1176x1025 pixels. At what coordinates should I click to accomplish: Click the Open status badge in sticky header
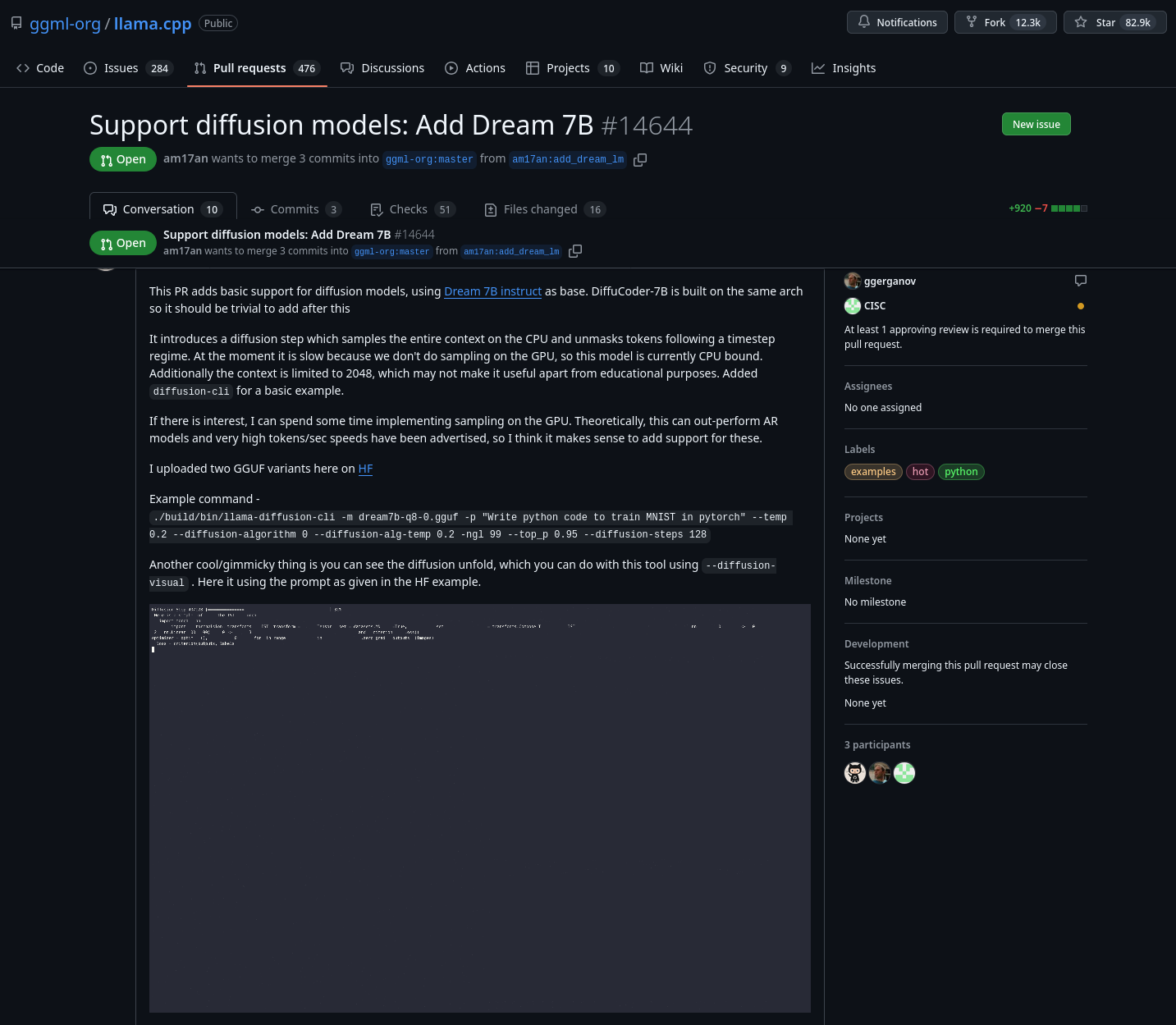pyautogui.click(x=123, y=243)
